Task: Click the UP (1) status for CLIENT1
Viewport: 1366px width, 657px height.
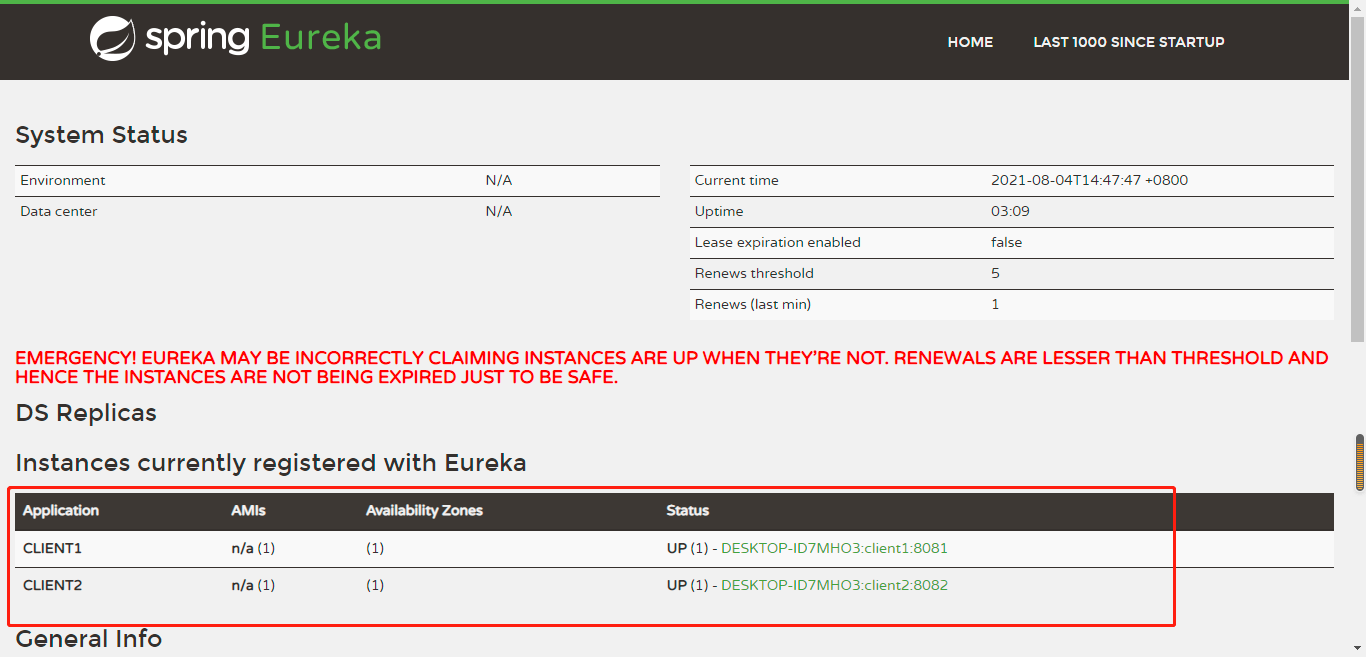Action: click(x=688, y=548)
